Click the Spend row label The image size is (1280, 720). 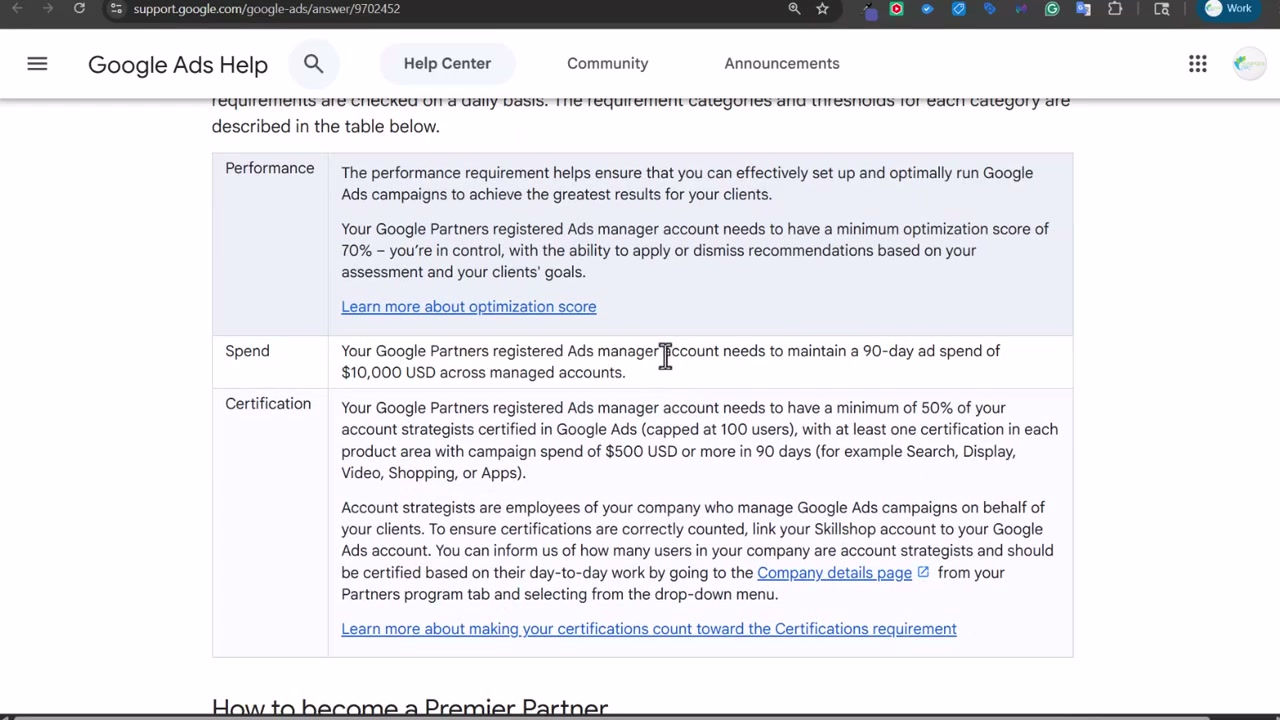(247, 351)
